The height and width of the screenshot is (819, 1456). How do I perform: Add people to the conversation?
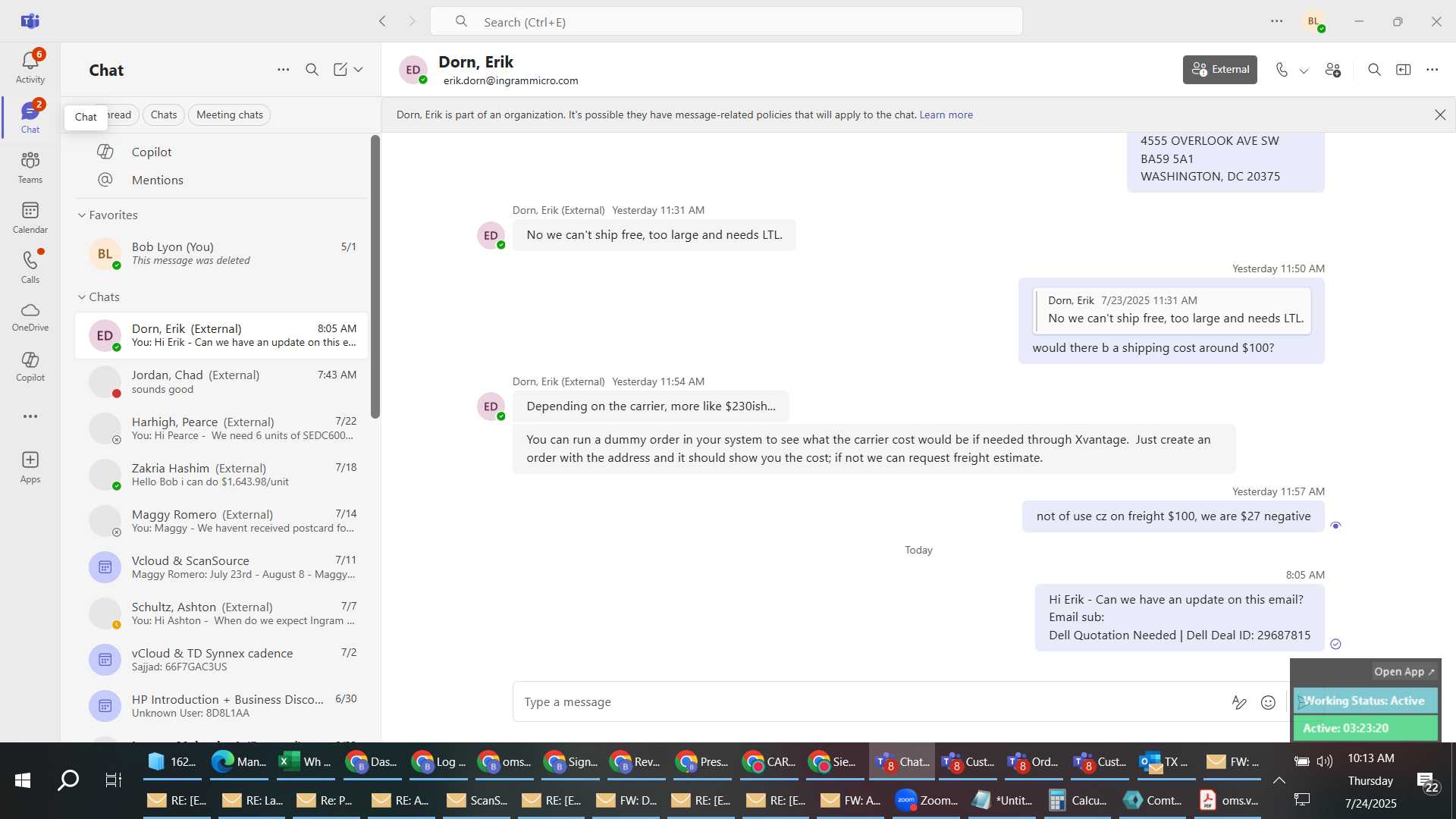(x=1333, y=70)
